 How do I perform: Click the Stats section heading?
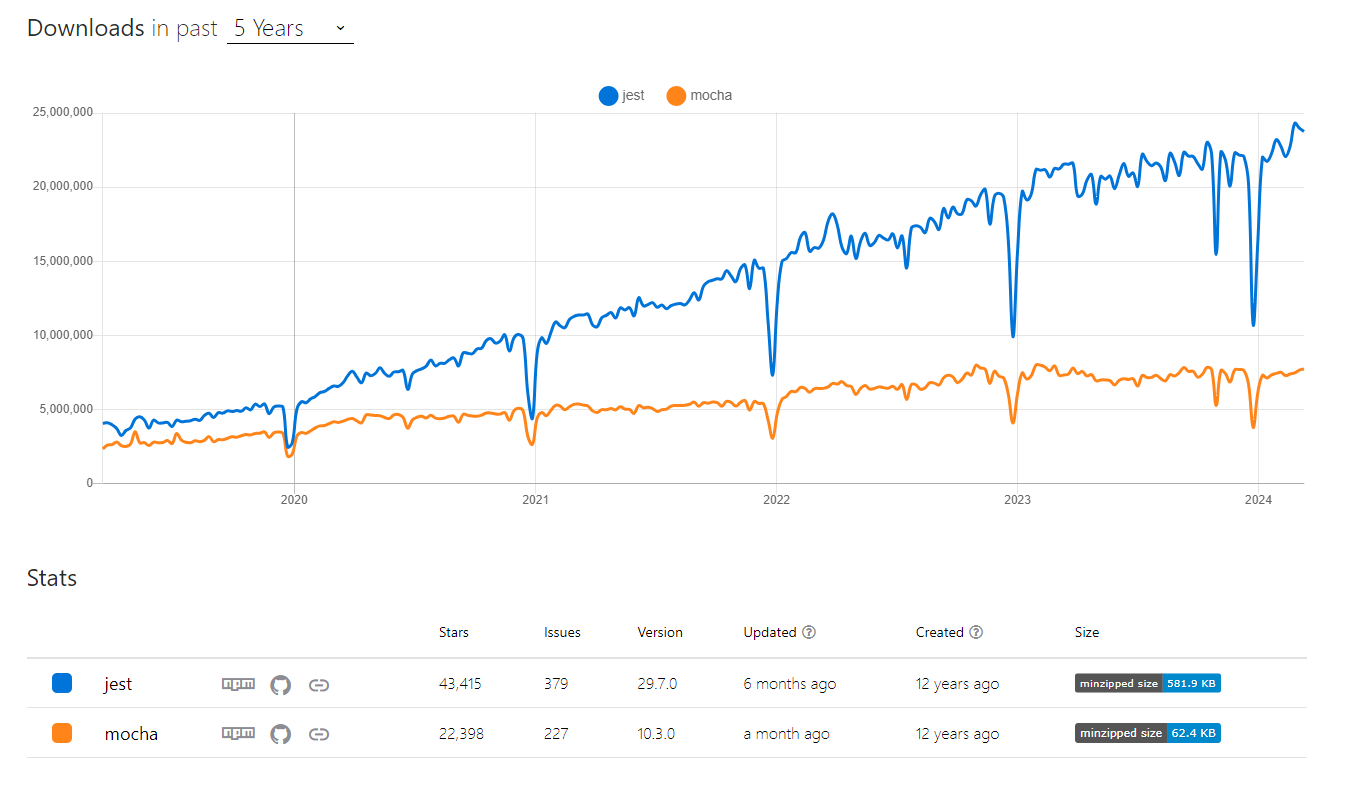click(52, 578)
